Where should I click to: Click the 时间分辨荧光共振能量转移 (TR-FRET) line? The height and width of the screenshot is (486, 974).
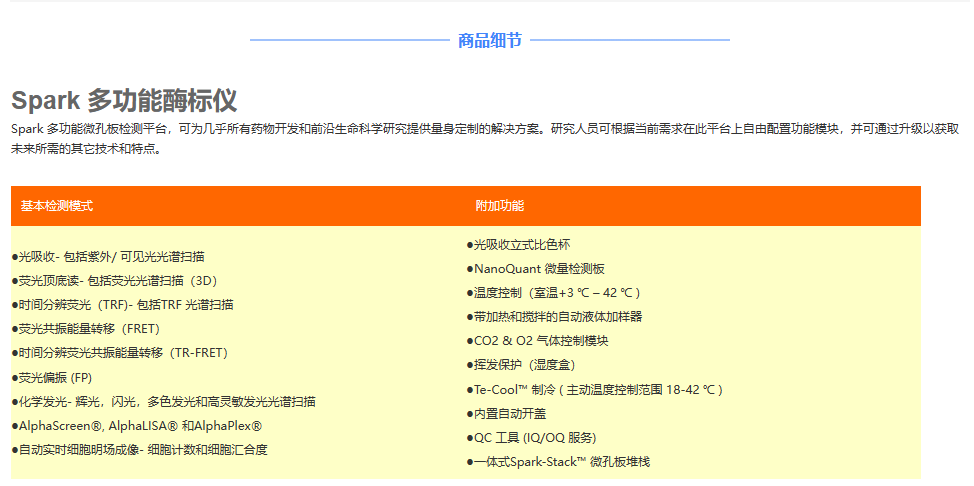(x=120, y=353)
